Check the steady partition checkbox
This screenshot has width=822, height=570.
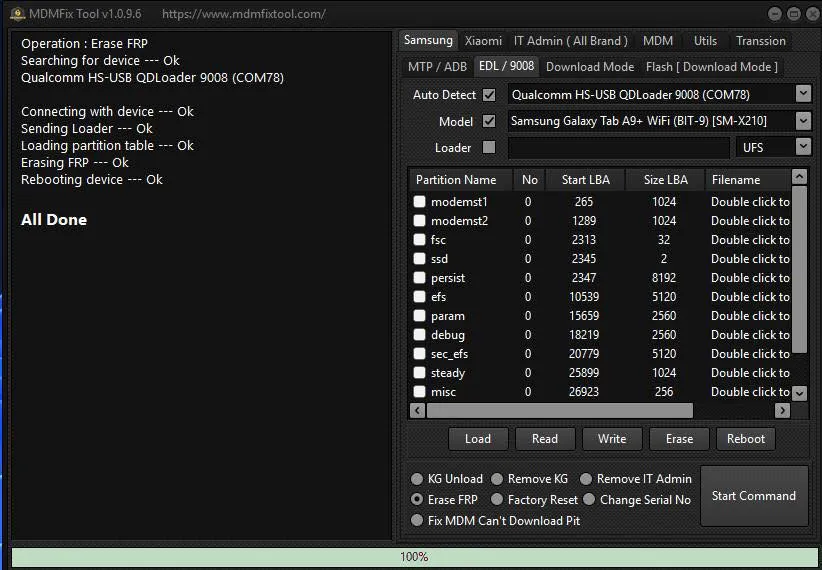(419, 373)
